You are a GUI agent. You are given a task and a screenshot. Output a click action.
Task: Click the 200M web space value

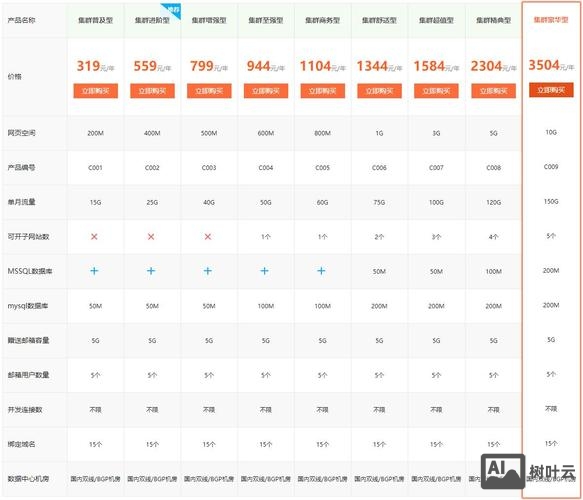96,133
